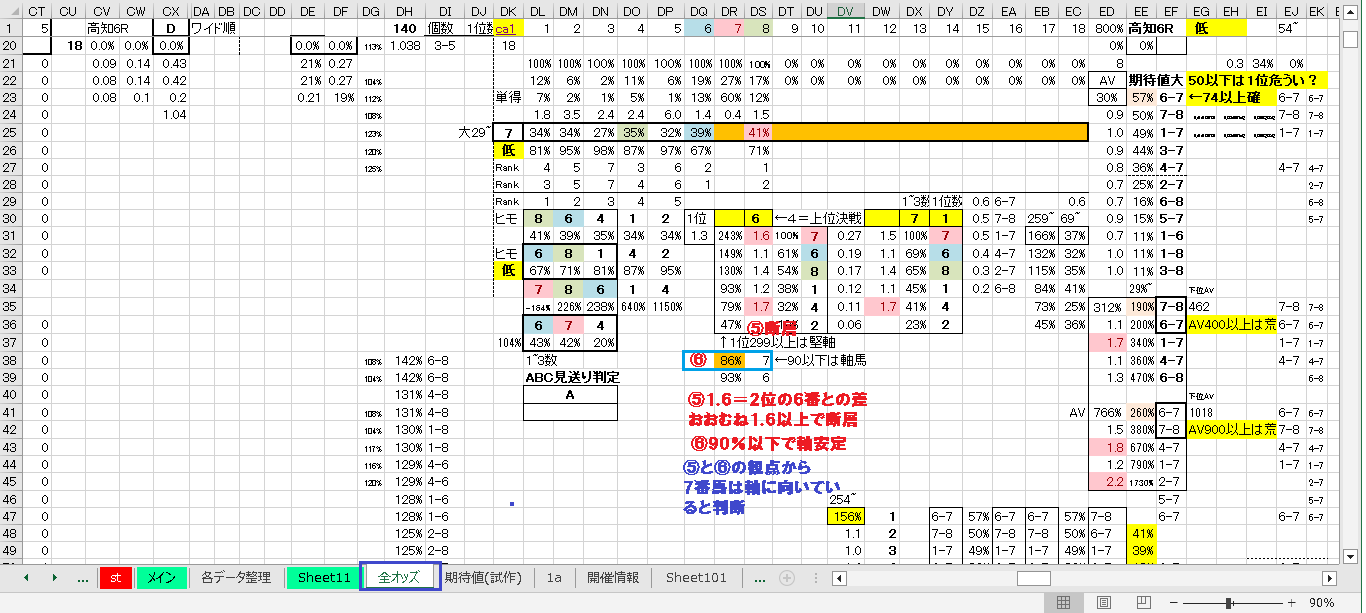
Task: Click the 800% cell in row 1
Action: 1107,28
